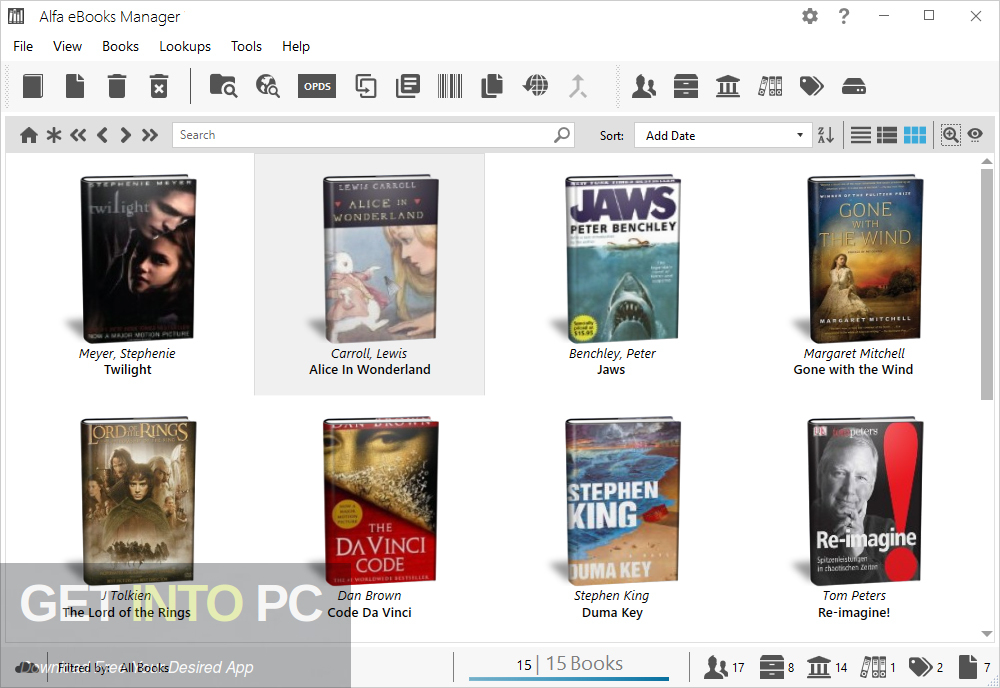This screenshot has height=688, width=1000.
Task: Click the stacked pages batch icon
Action: (x=408, y=86)
